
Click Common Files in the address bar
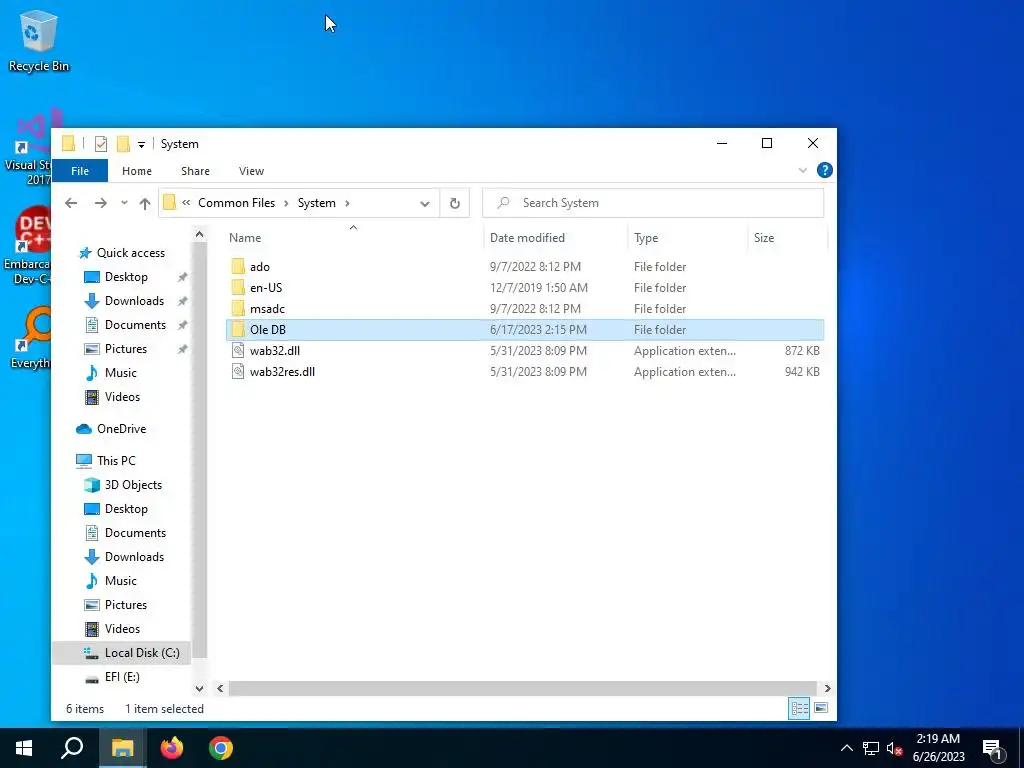[236, 203]
